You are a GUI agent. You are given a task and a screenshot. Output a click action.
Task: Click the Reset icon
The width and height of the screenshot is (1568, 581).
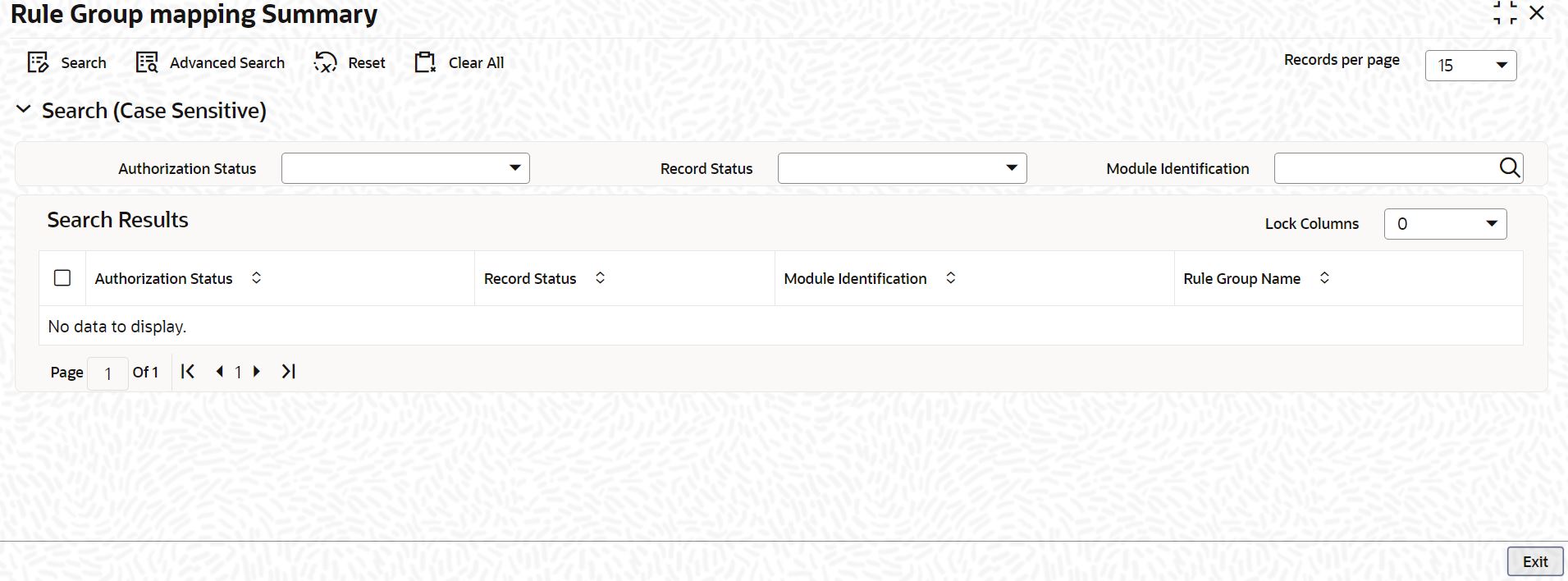click(x=326, y=63)
